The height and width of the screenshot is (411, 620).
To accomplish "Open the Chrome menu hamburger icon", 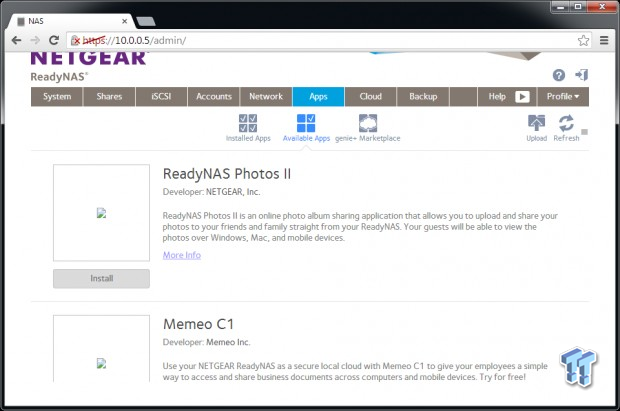I will tap(604, 40).
